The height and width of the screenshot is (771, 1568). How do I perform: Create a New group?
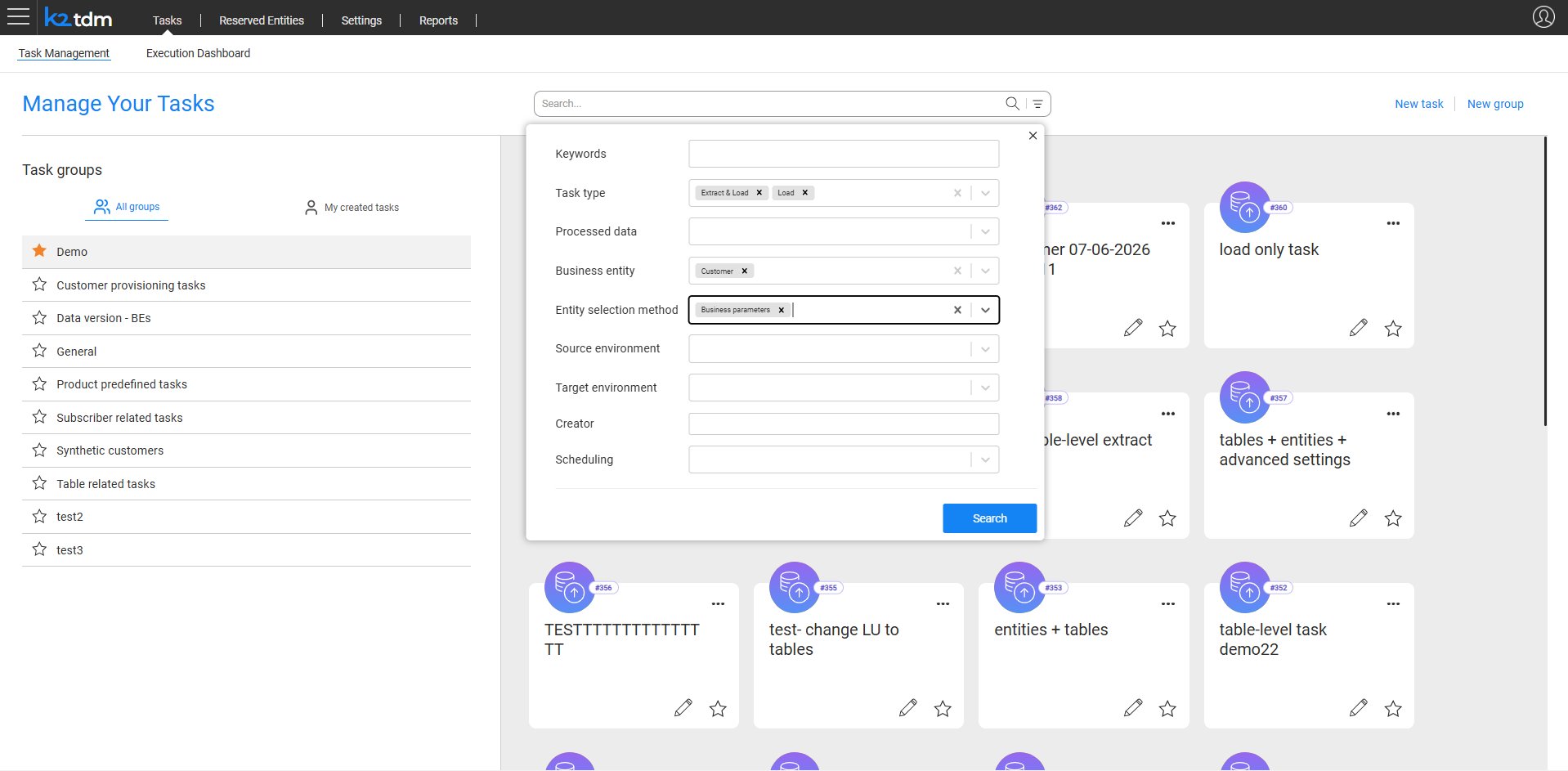coord(1494,104)
